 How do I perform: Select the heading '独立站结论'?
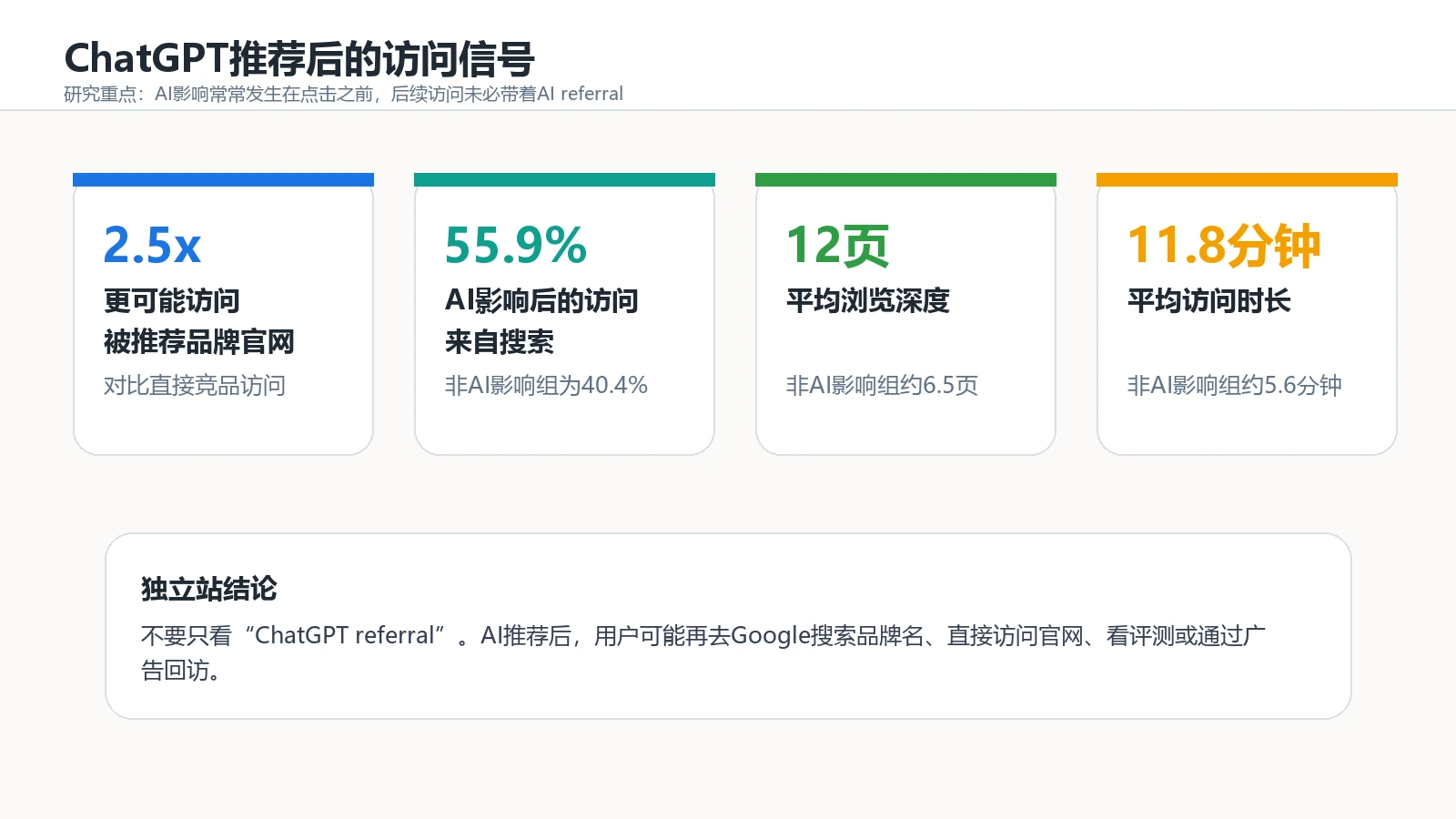click(x=209, y=589)
